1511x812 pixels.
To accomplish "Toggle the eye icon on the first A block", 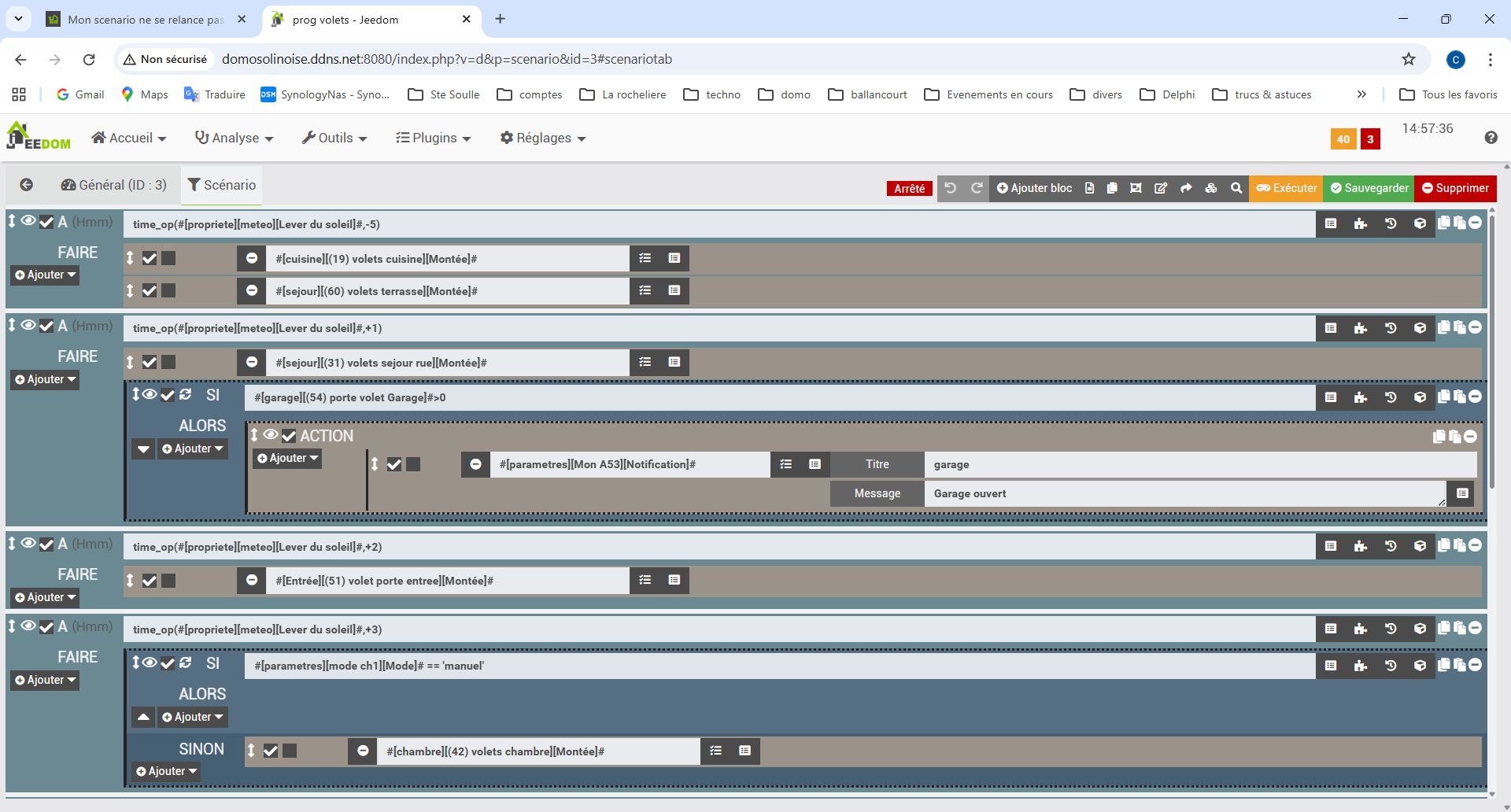I will 28,221.
